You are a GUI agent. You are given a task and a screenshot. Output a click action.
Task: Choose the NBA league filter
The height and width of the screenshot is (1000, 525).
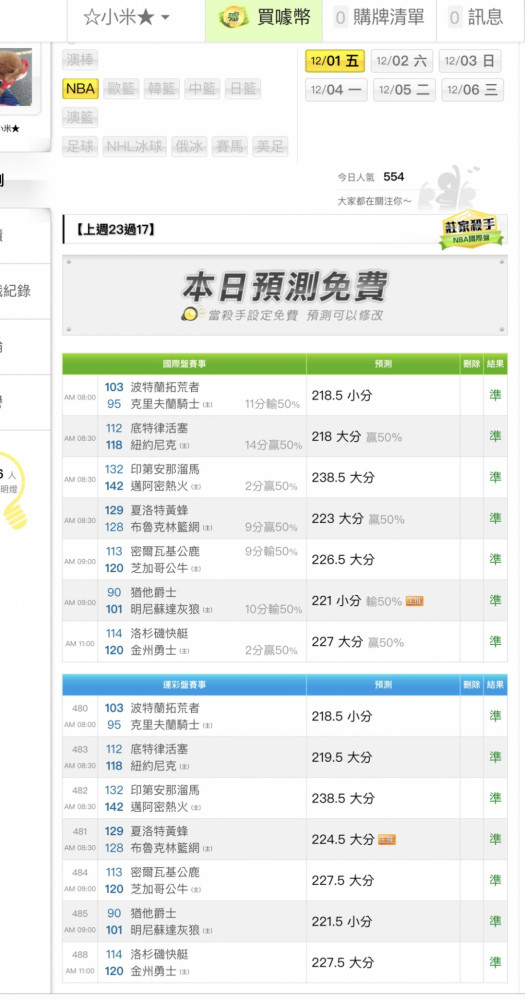coord(80,89)
